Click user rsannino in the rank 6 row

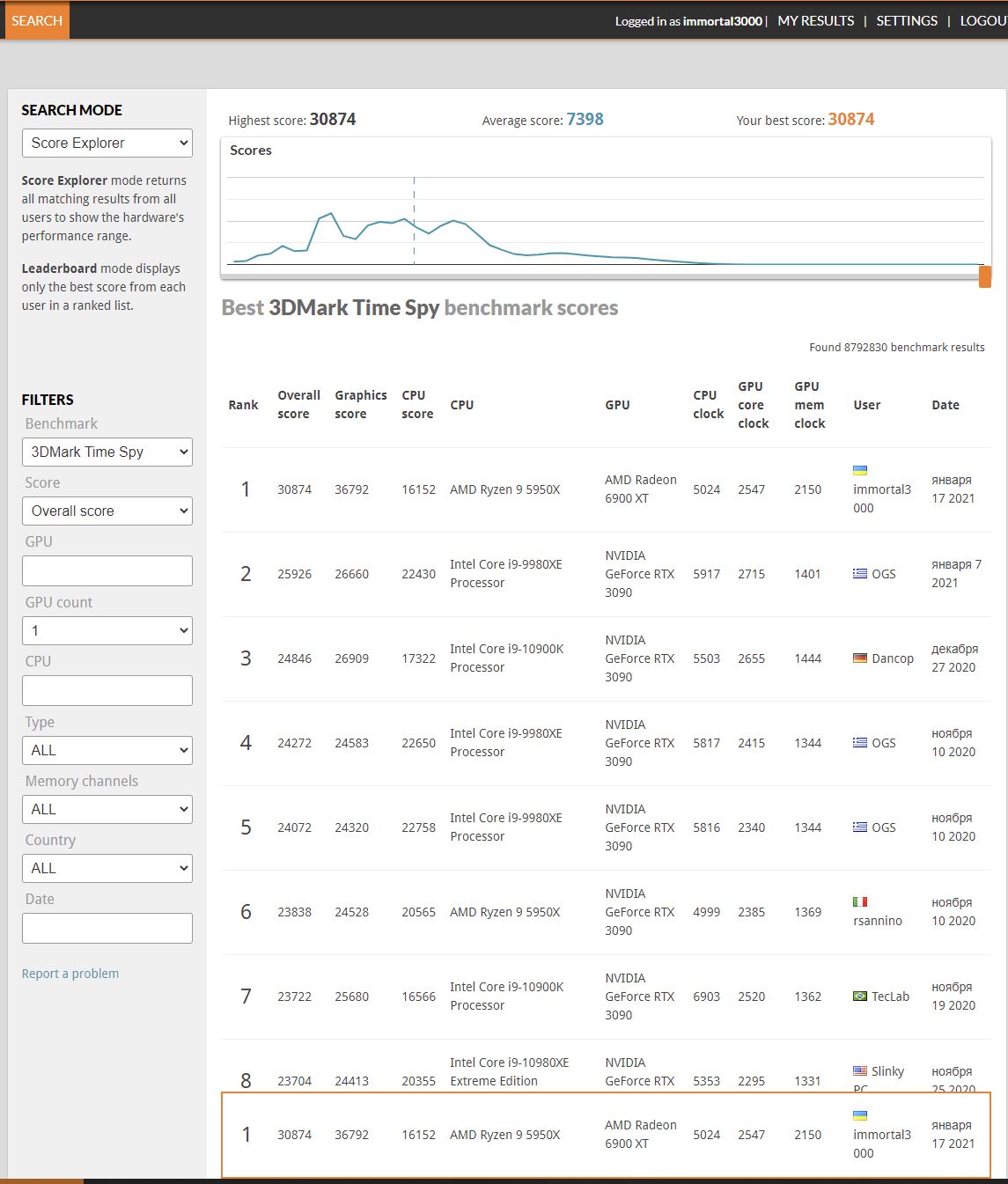click(878, 921)
